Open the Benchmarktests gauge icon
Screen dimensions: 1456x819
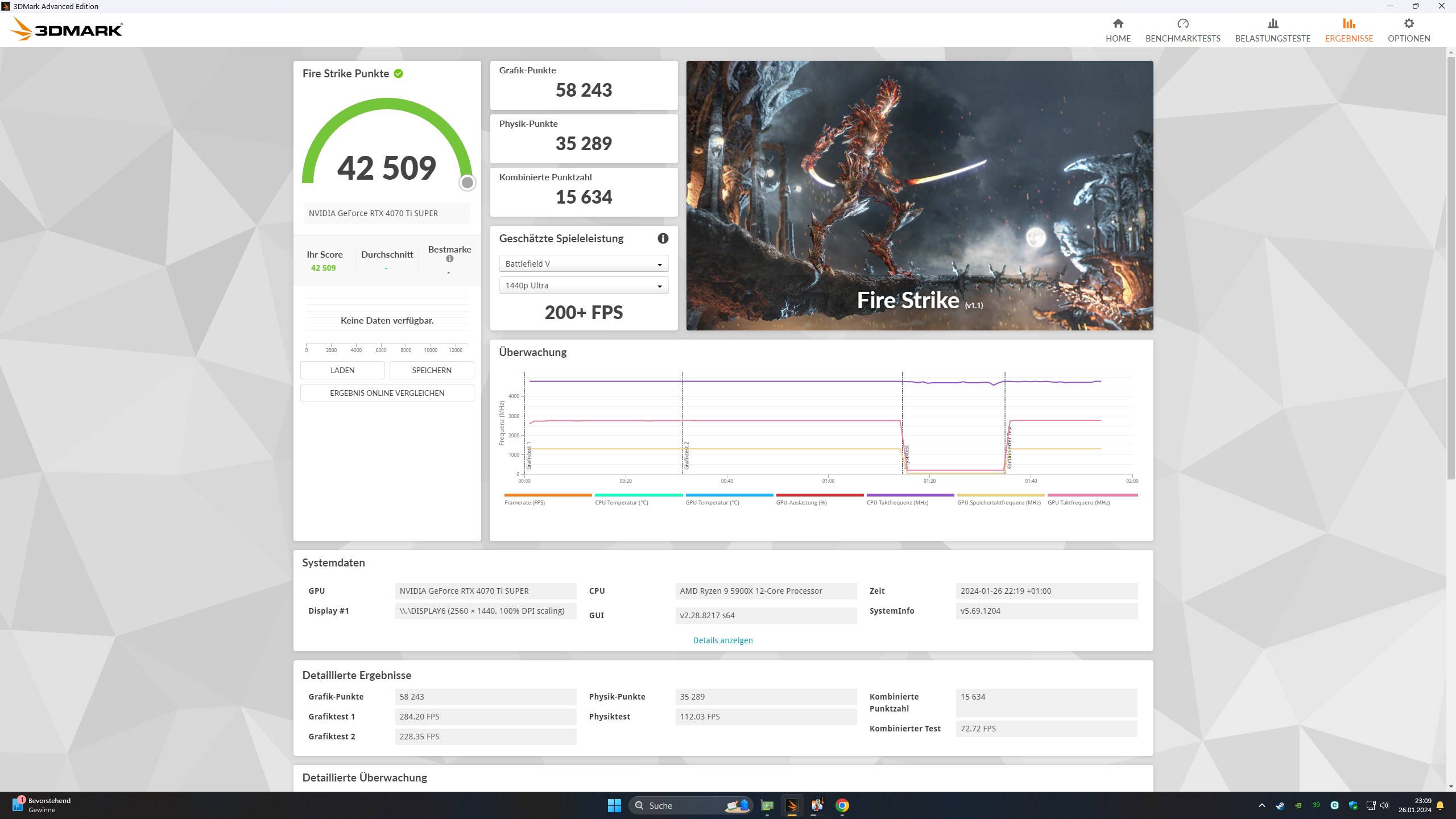tap(1182, 24)
